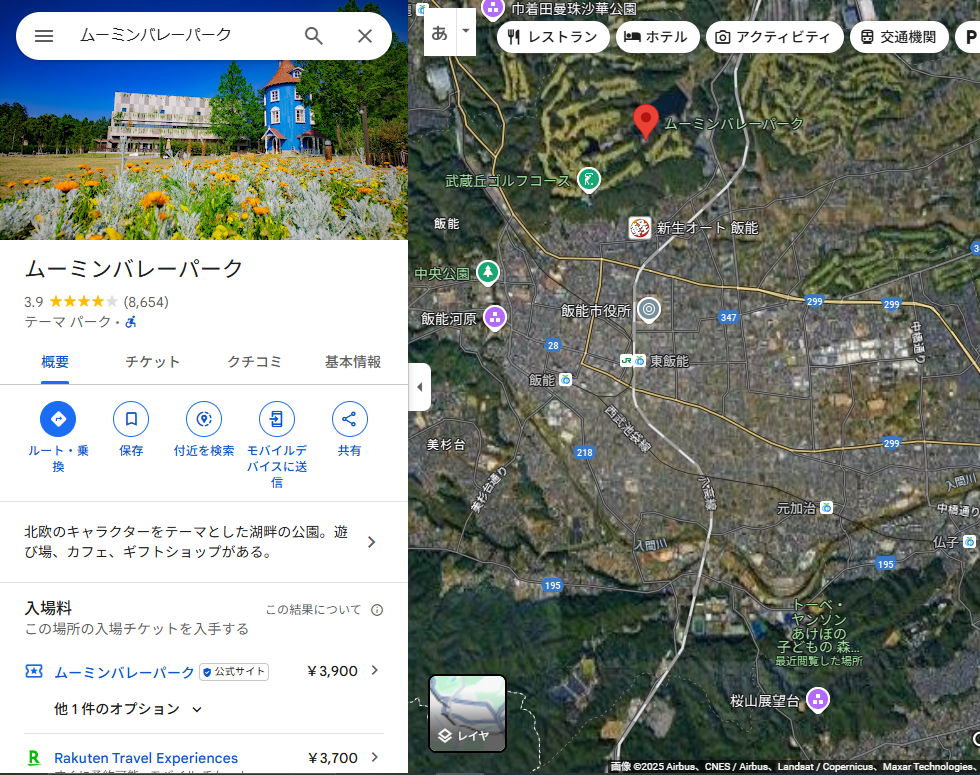Viewport: 980px width, 775px height.
Task: Click the ルート・乗換 directions icon
Action: (x=58, y=419)
